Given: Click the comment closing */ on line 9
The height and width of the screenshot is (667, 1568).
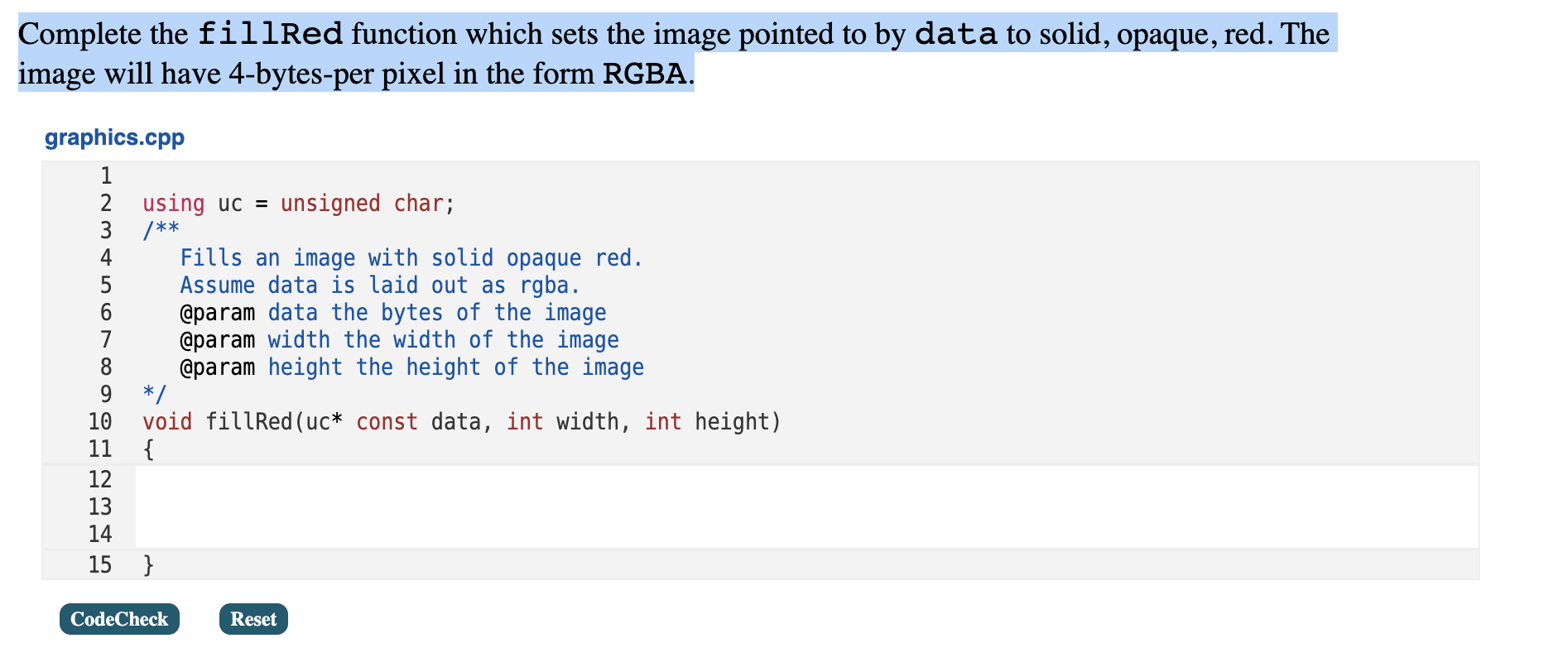Looking at the screenshot, I should [x=155, y=394].
